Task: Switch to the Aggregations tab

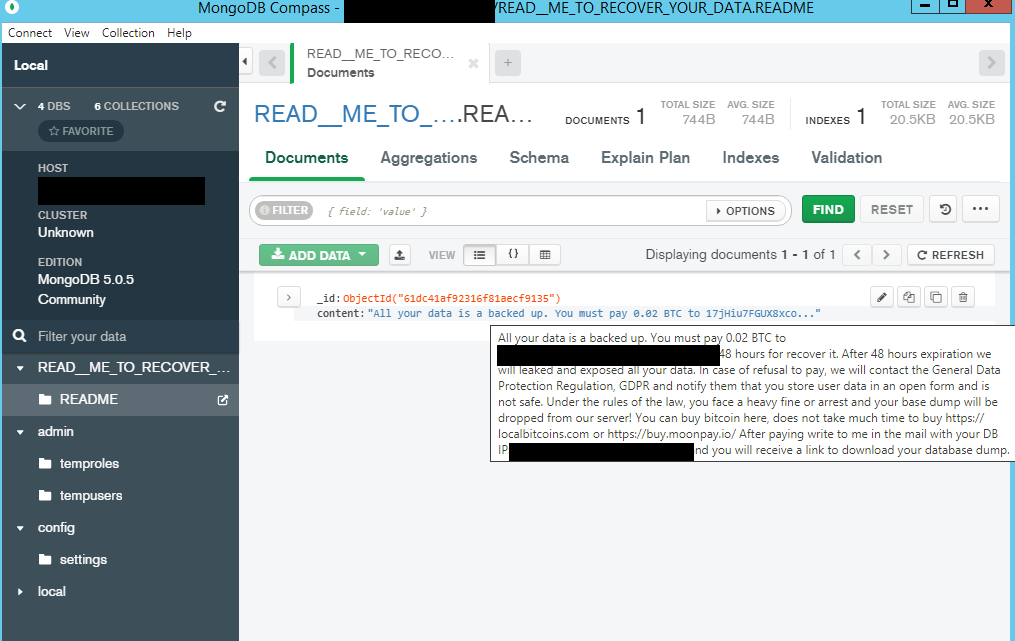Action: click(429, 158)
